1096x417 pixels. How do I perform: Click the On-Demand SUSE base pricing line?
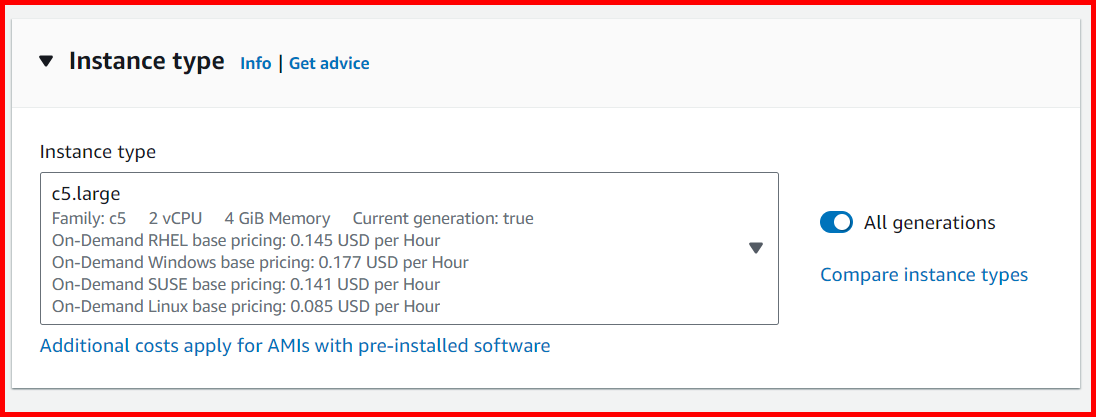click(246, 284)
